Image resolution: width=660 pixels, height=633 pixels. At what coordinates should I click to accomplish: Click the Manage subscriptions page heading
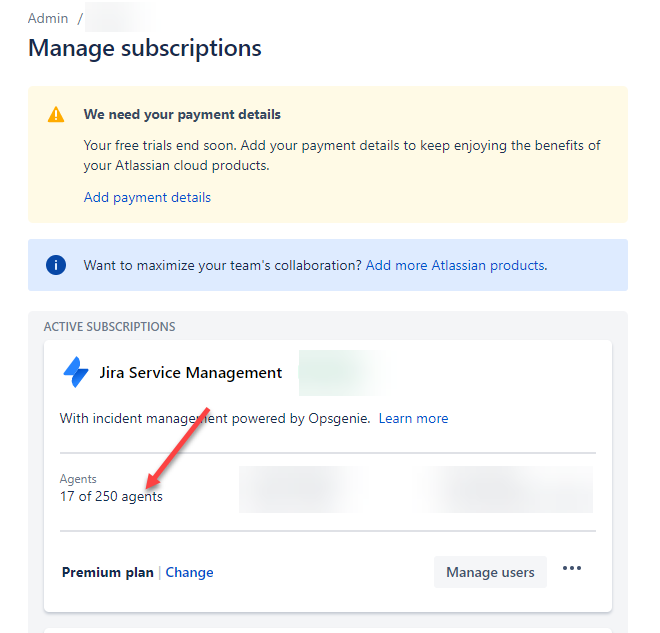145,48
